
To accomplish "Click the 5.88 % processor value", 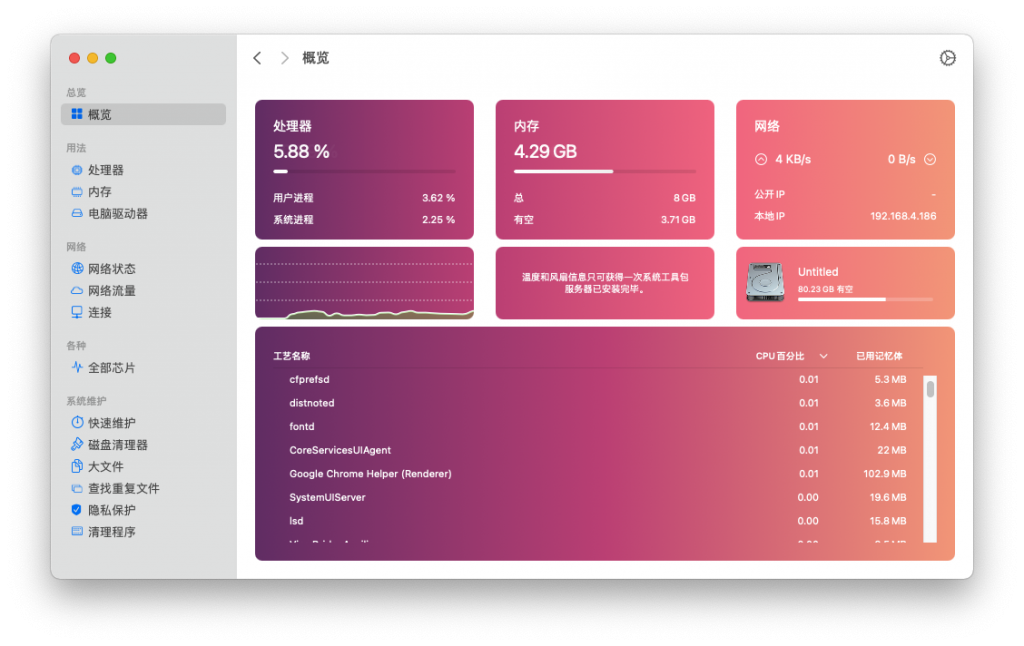I will (301, 152).
